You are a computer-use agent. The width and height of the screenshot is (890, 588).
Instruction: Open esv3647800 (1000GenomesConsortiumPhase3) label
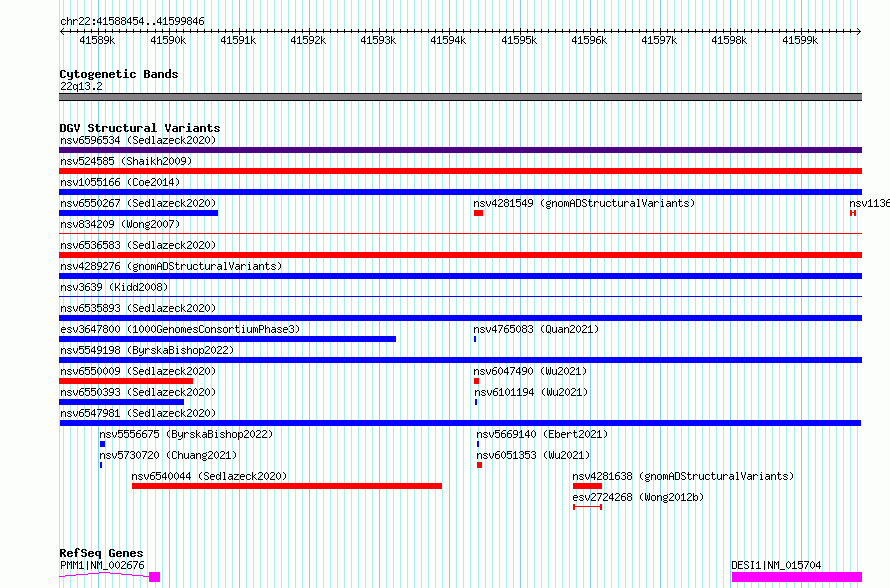(180, 329)
